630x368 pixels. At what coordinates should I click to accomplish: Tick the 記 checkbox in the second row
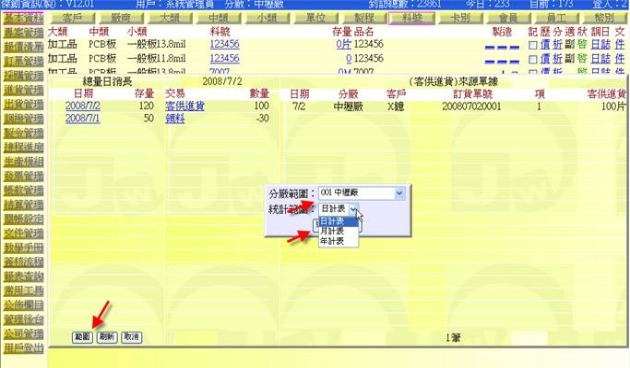[x=532, y=59]
